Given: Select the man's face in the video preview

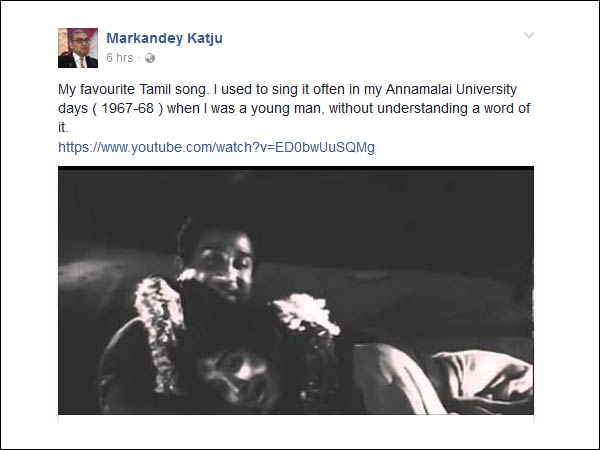Looking at the screenshot, I should (x=223, y=264).
